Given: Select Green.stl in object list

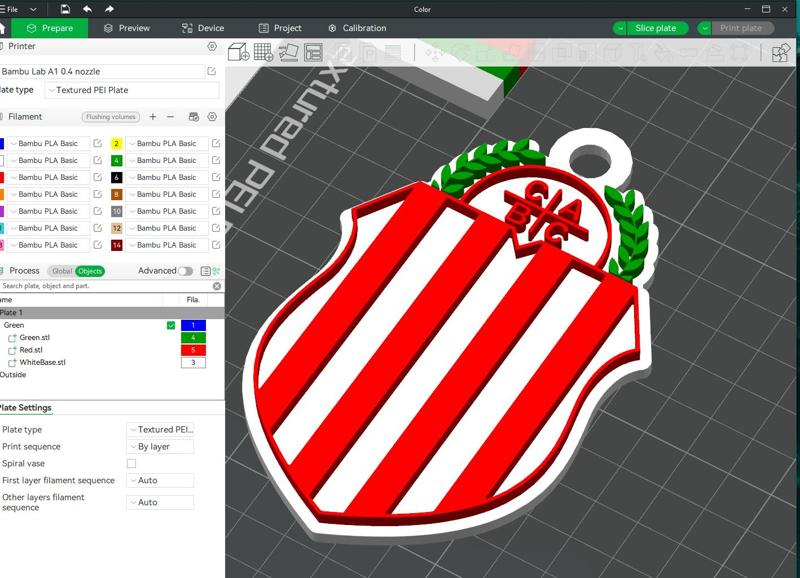Looking at the screenshot, I should pyautogui.click(x=34, y=337).
